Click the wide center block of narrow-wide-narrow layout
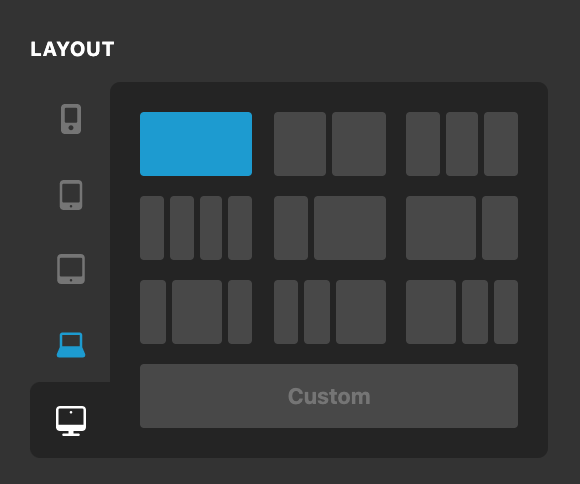580x484 pixels. (x=197, y=312)
